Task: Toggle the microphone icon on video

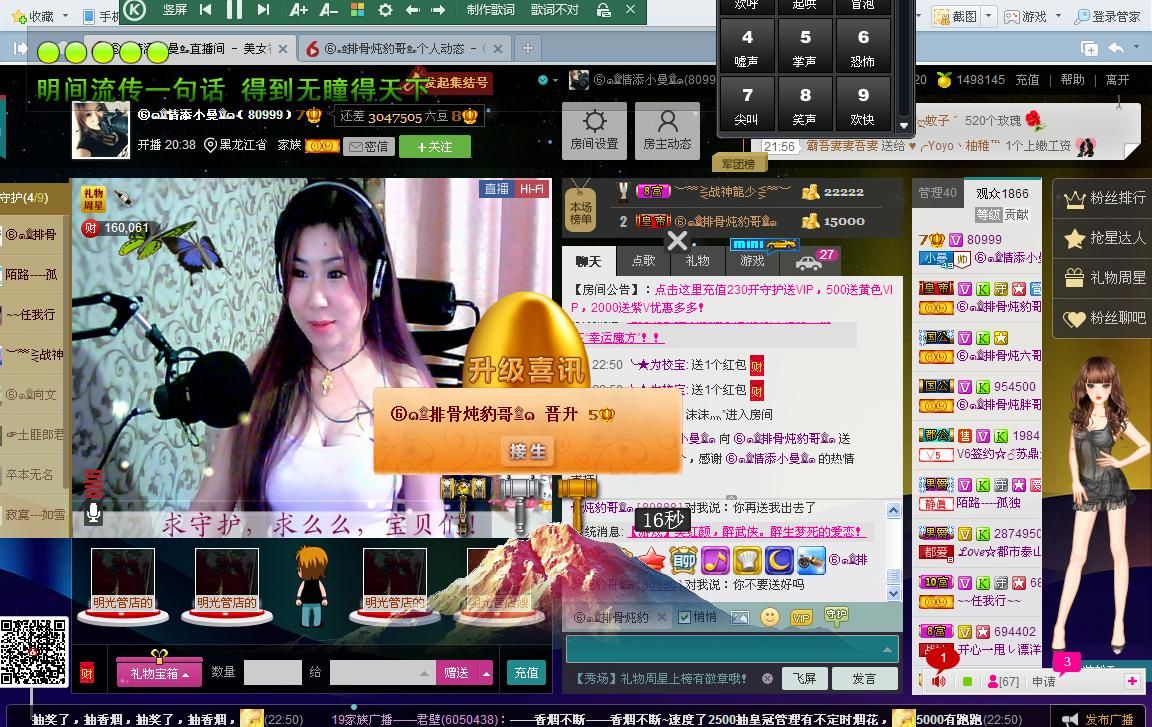Action: pyautogui.click(x=93, y=513)
